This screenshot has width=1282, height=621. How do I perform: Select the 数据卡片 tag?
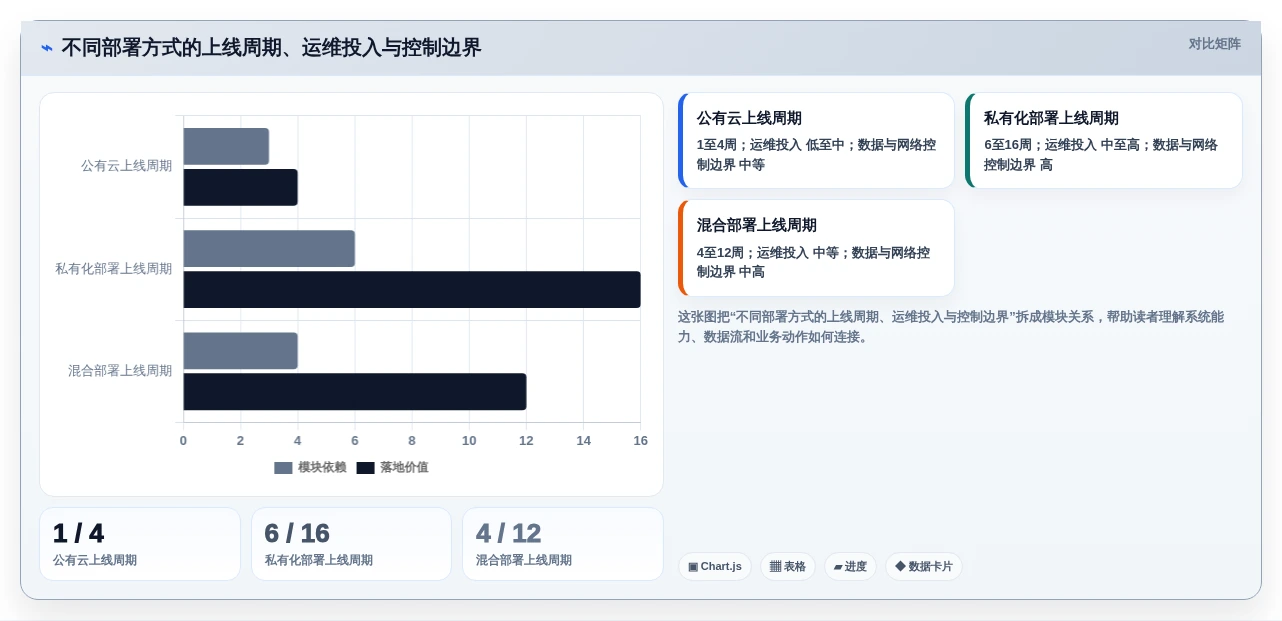tap(924, 567)
